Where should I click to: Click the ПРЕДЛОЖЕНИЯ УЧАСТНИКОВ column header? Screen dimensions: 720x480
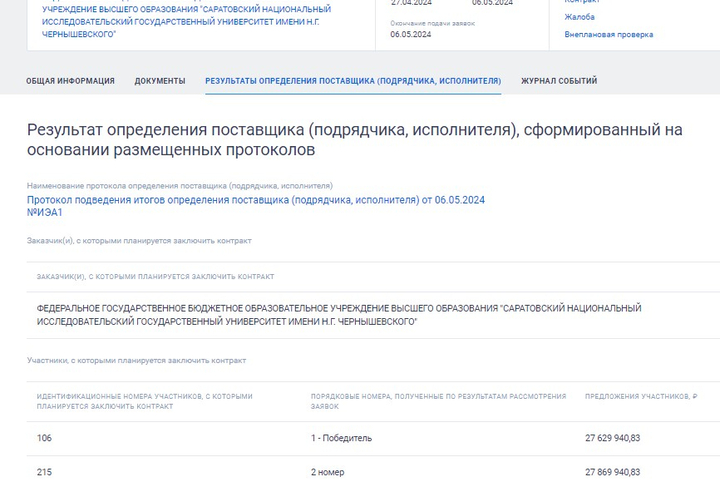point(641,396)
